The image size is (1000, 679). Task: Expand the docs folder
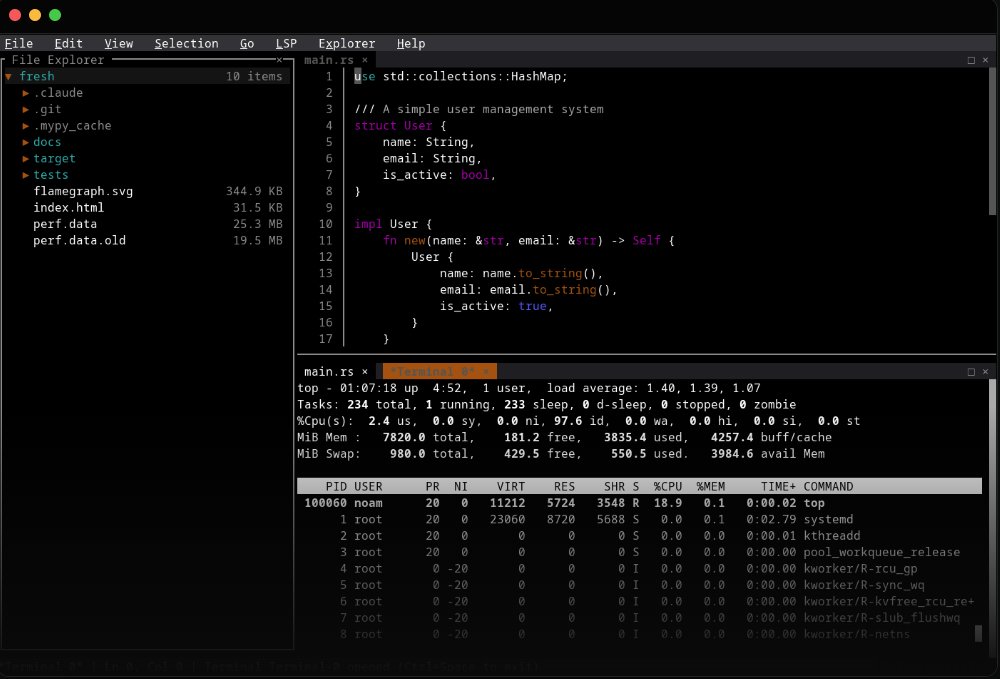(26, 142)
